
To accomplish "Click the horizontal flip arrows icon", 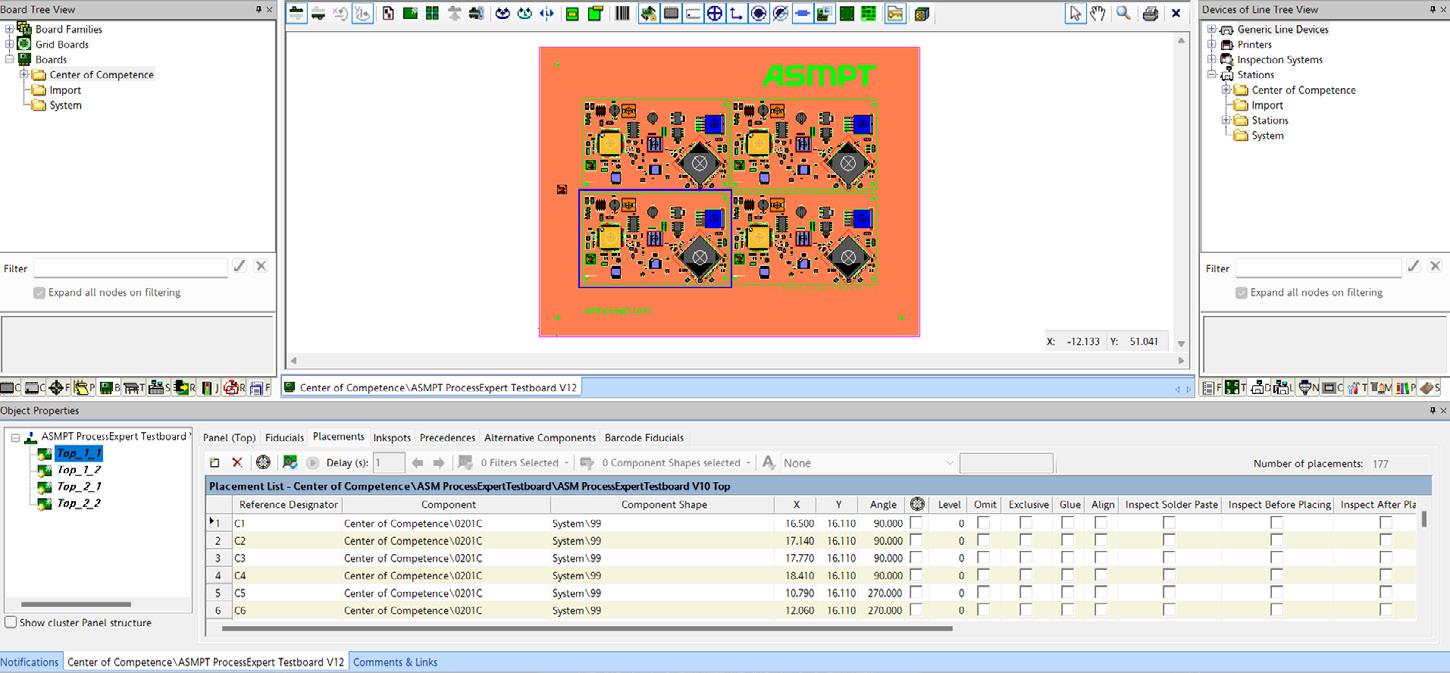I will point(546,13).
